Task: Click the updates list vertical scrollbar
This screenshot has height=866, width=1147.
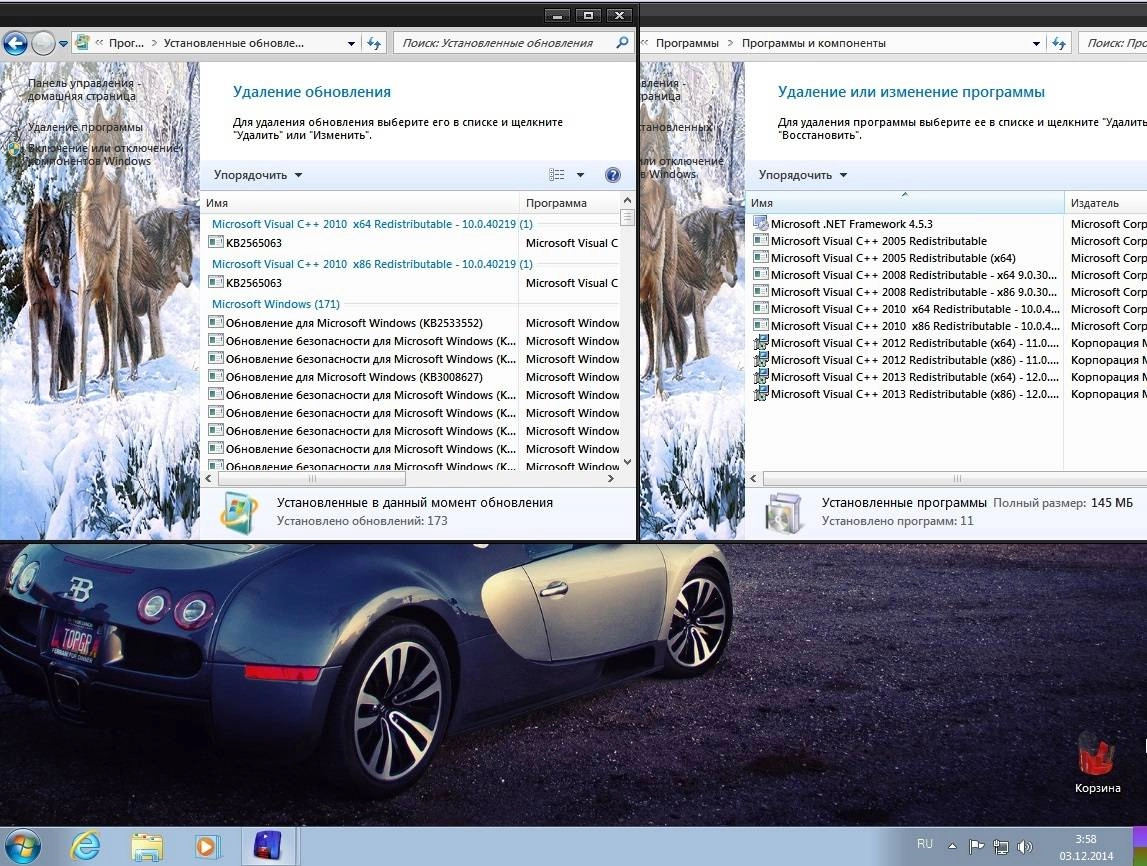Action: tap(627, 333)
